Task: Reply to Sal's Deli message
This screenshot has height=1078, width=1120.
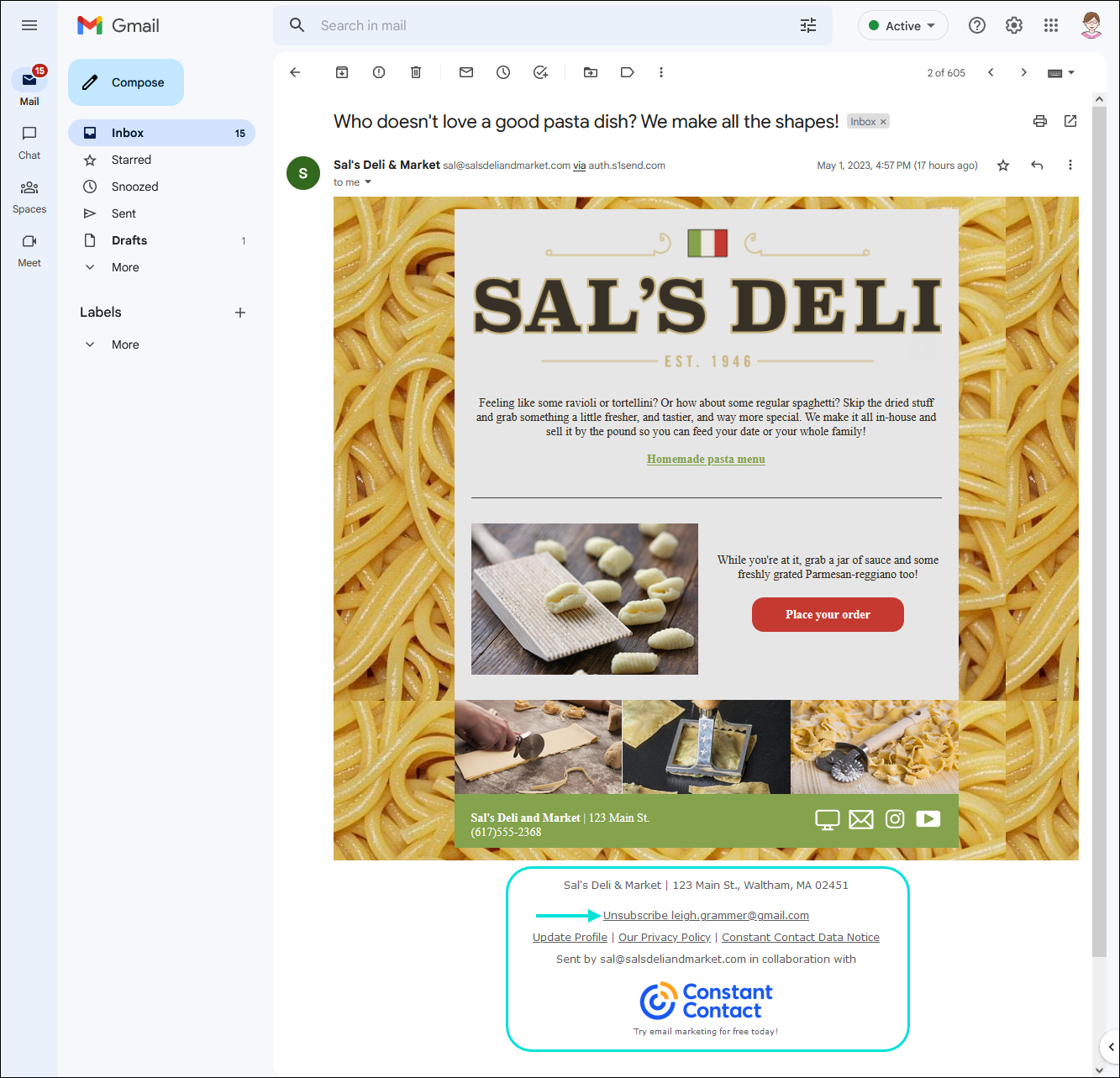Action: [1037, 166]
